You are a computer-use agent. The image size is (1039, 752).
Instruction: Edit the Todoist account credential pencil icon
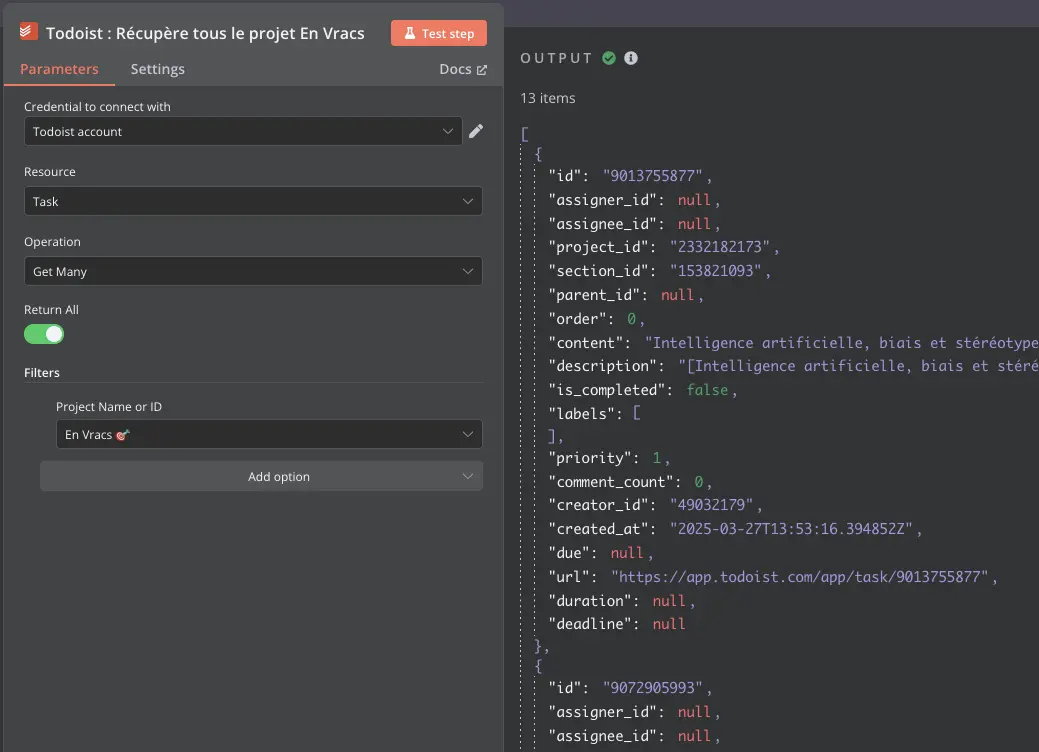click(x=476, y=131)
